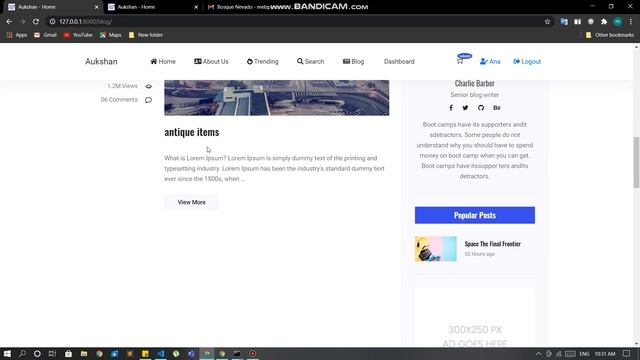Click the Logout link
Screen dimensions: 640x360
point(527,62)
